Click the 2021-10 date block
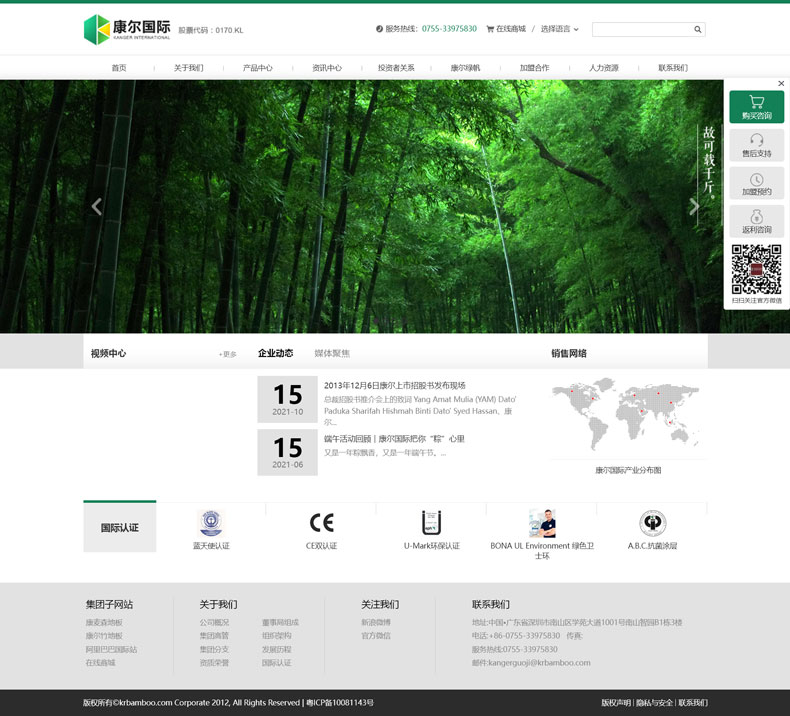Viewport: 790px width, 716px height. pos(288,399)
